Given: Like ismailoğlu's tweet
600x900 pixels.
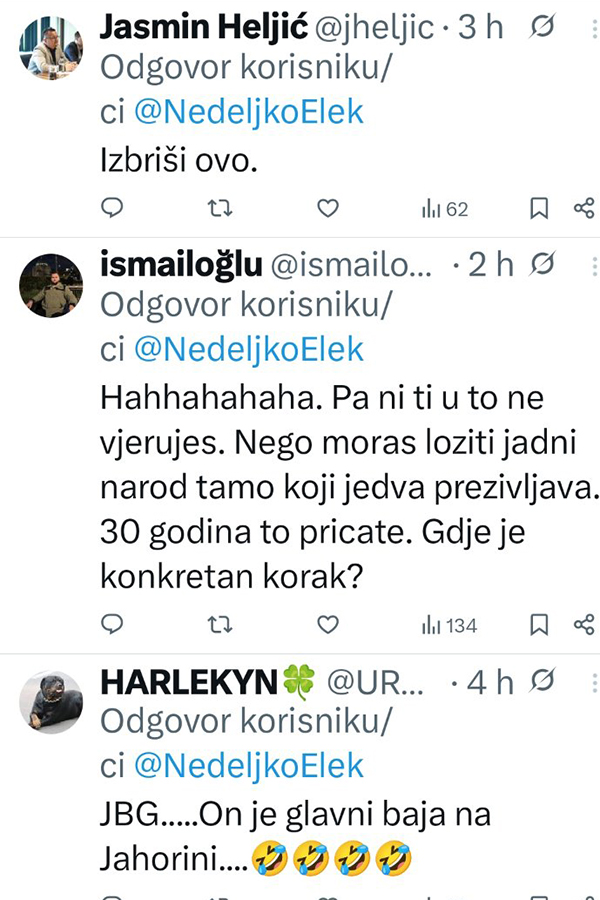Looking at the screenshot, I should coord(327,625).
